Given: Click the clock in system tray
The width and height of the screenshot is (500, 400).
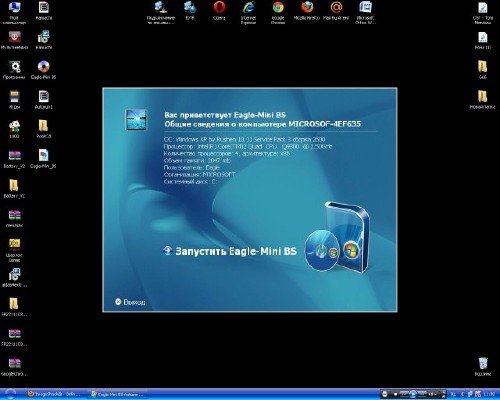Looking at the screenshot, I should pyautogui.click(x=489, y=394).
